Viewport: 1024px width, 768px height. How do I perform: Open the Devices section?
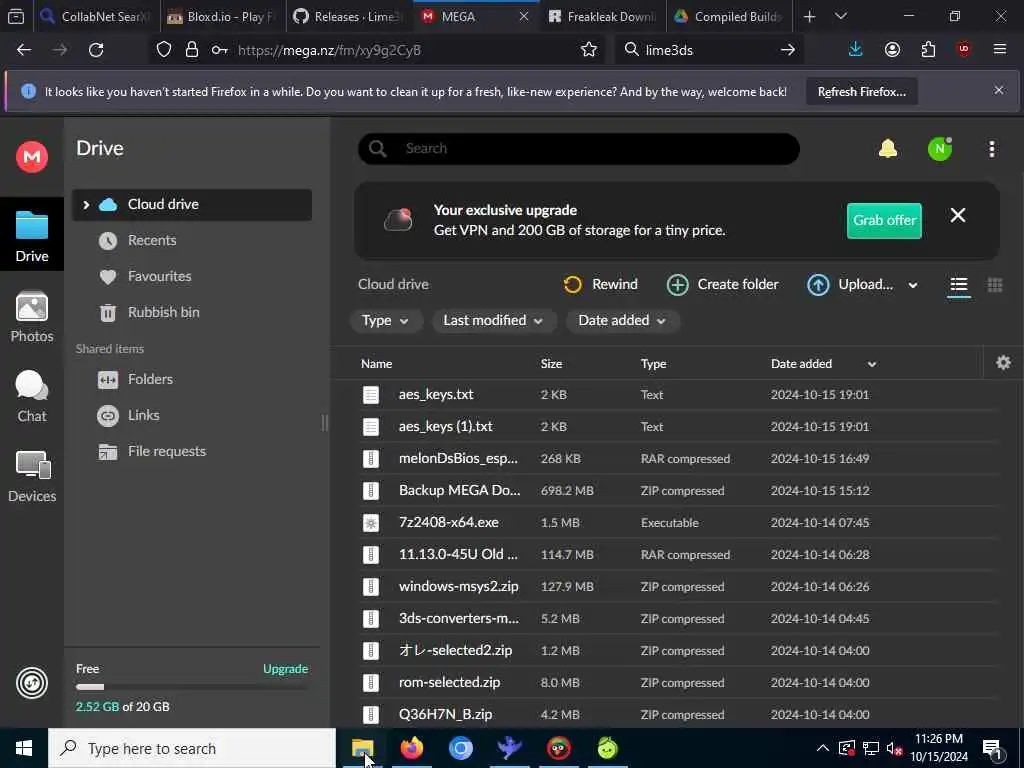click(31, 477)
